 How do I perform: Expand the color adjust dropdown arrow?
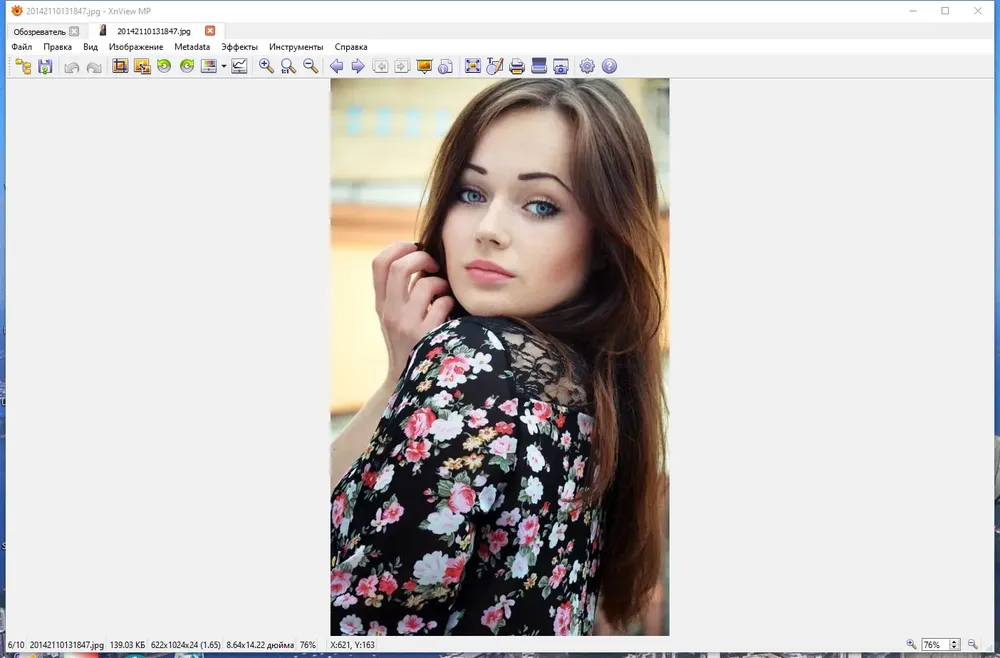click(x=224, y=66)
